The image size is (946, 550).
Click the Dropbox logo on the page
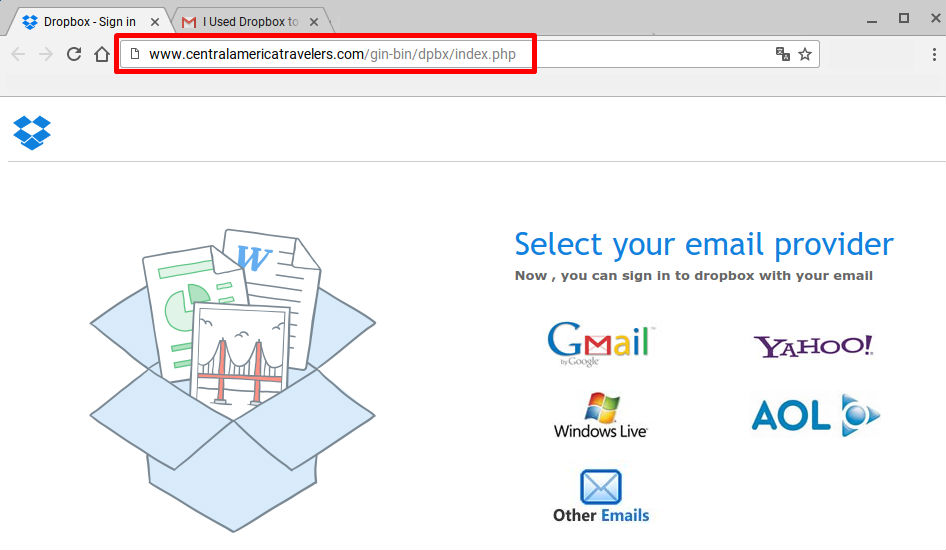tap(32, 133)
